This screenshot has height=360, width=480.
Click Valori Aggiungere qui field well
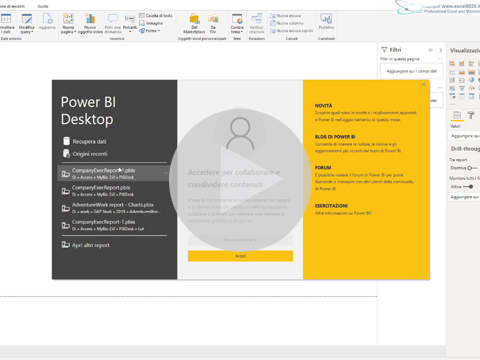point(465,136)
